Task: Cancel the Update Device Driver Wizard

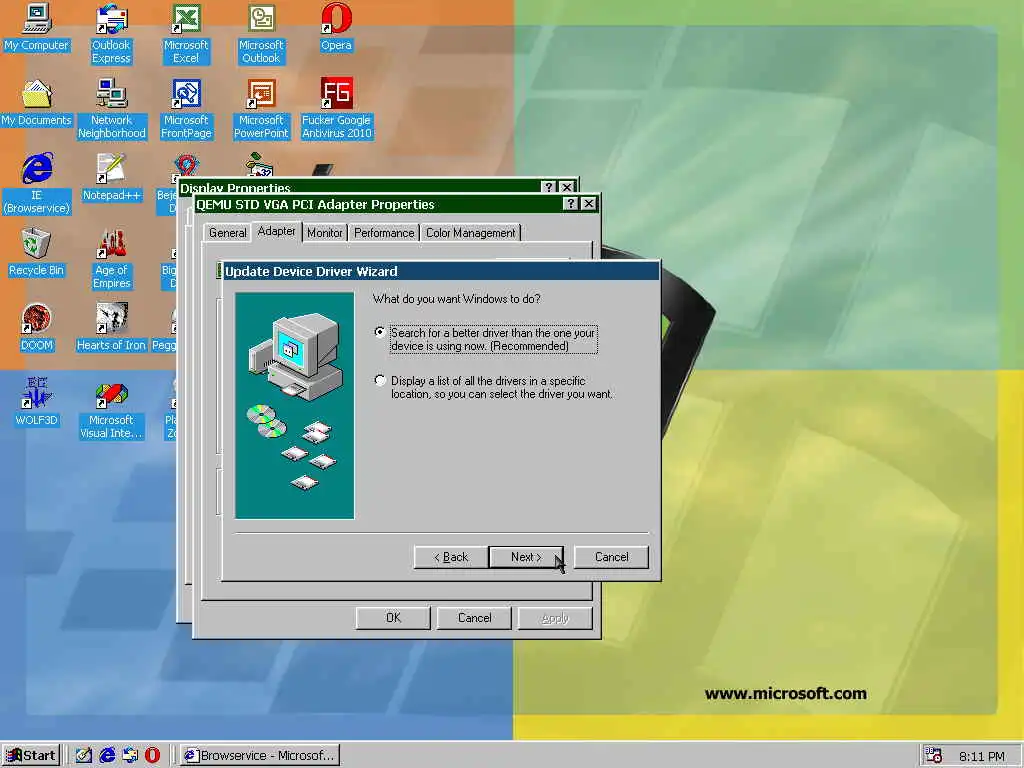Action: [611, 557]
